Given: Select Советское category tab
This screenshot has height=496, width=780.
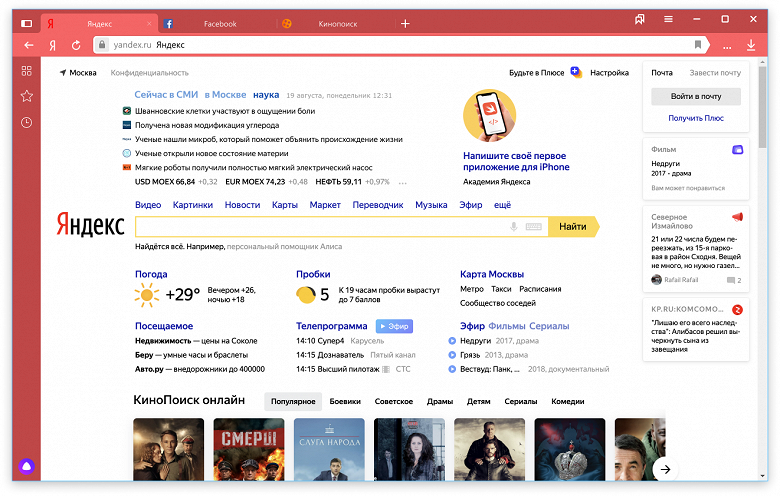Looking at the screenshot, I should [393, 401].
